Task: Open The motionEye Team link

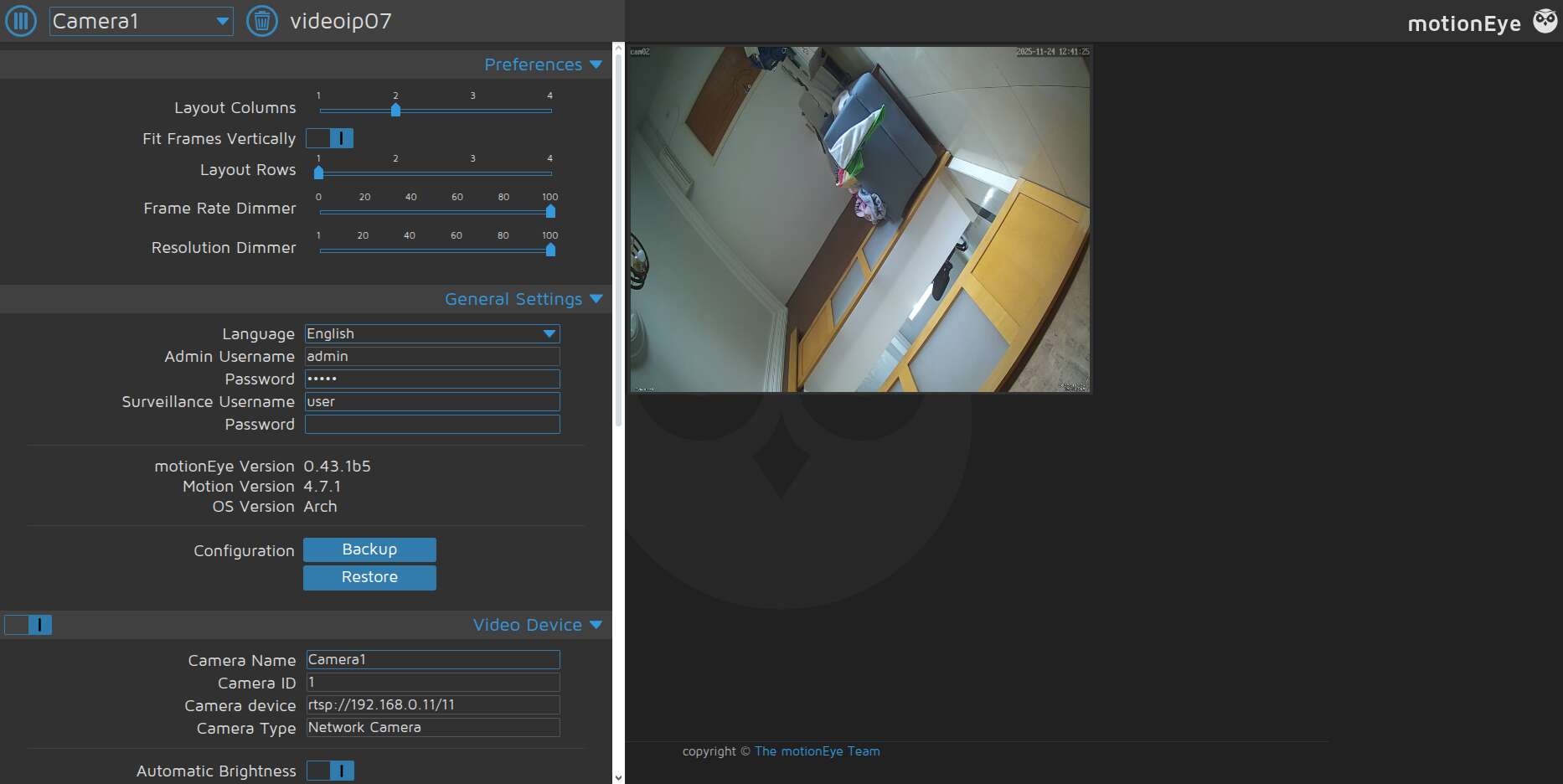Action: [x=817, y=751]
